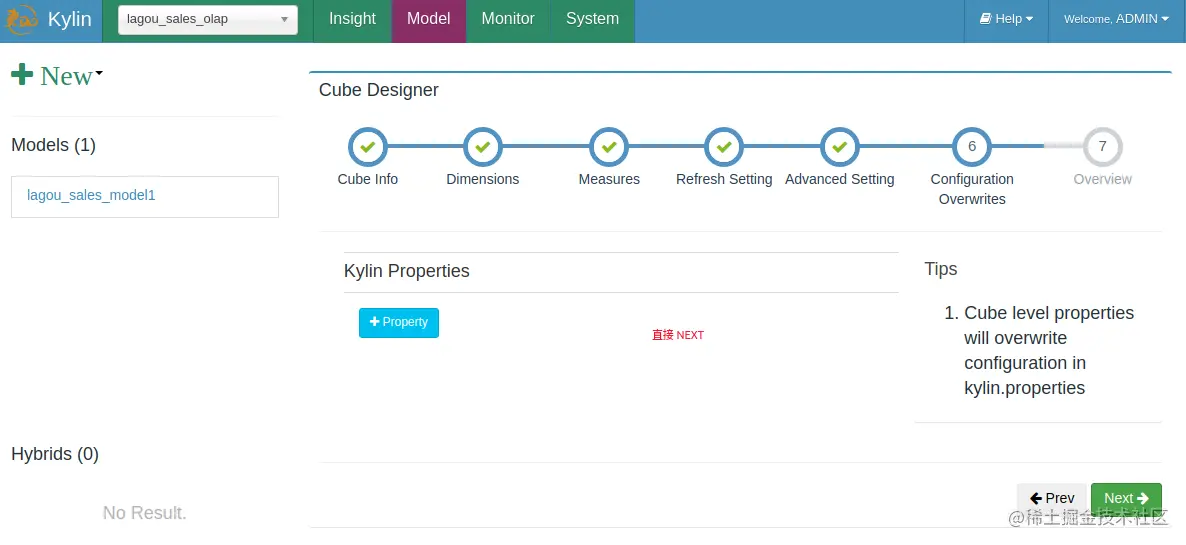The width and height of the screenshot is (1186, 545).
Task: Click the Tips heading
Action: point(941,269)
